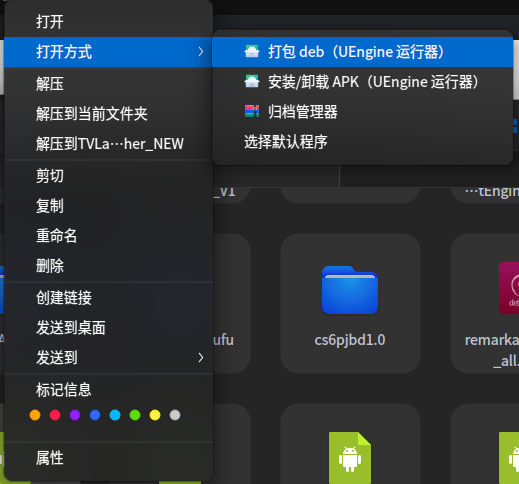
Task: Click UEngine icon beside 打包 deb entry
Action: 252,52
